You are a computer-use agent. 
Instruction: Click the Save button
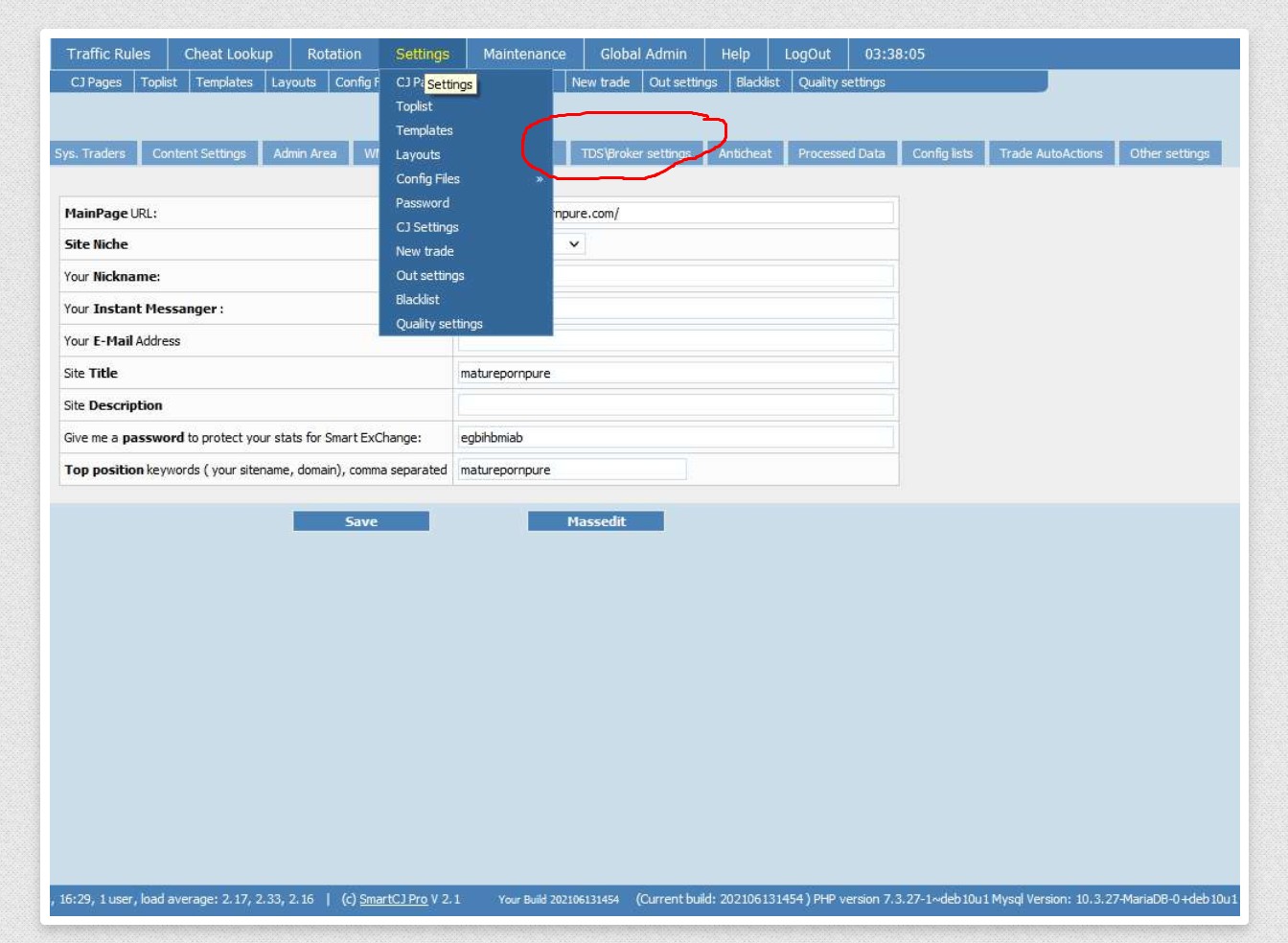pos(361,521)
